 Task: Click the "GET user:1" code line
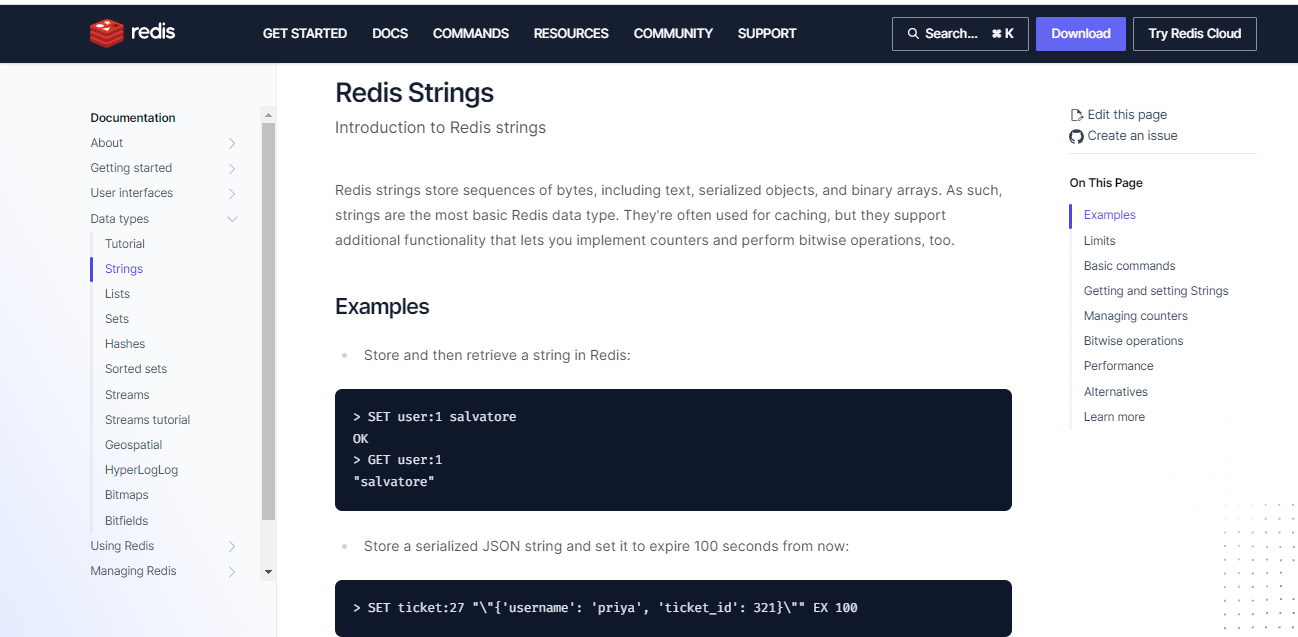point(397,460)
